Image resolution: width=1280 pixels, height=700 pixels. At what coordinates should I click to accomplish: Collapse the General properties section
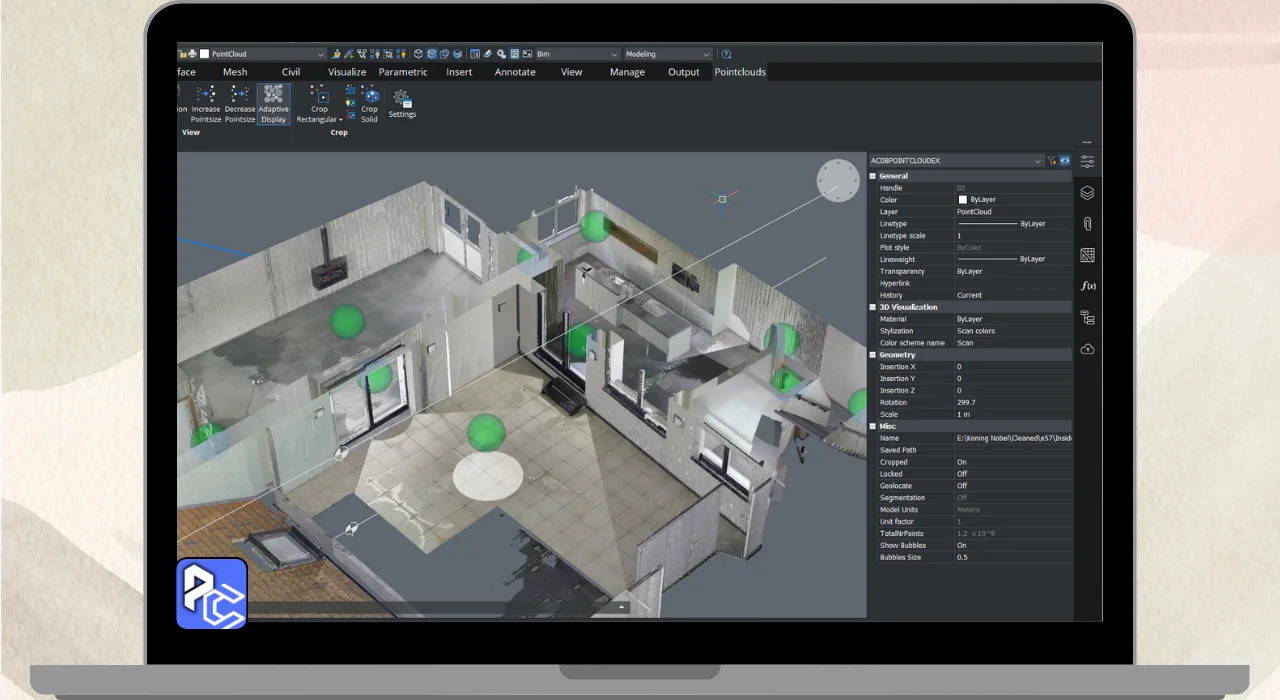pos(873,176)
